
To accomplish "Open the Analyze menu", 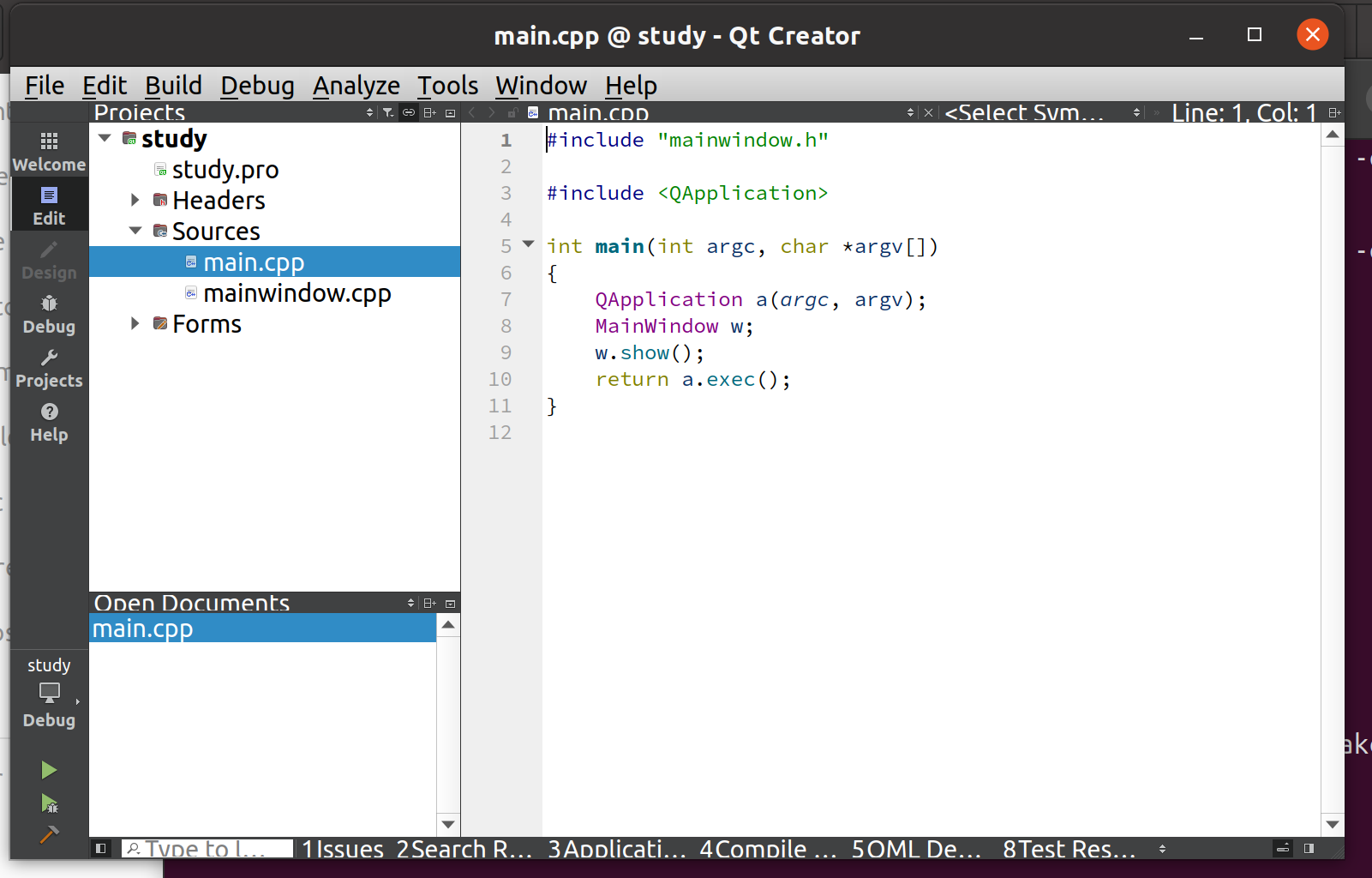I will (356, 86).
